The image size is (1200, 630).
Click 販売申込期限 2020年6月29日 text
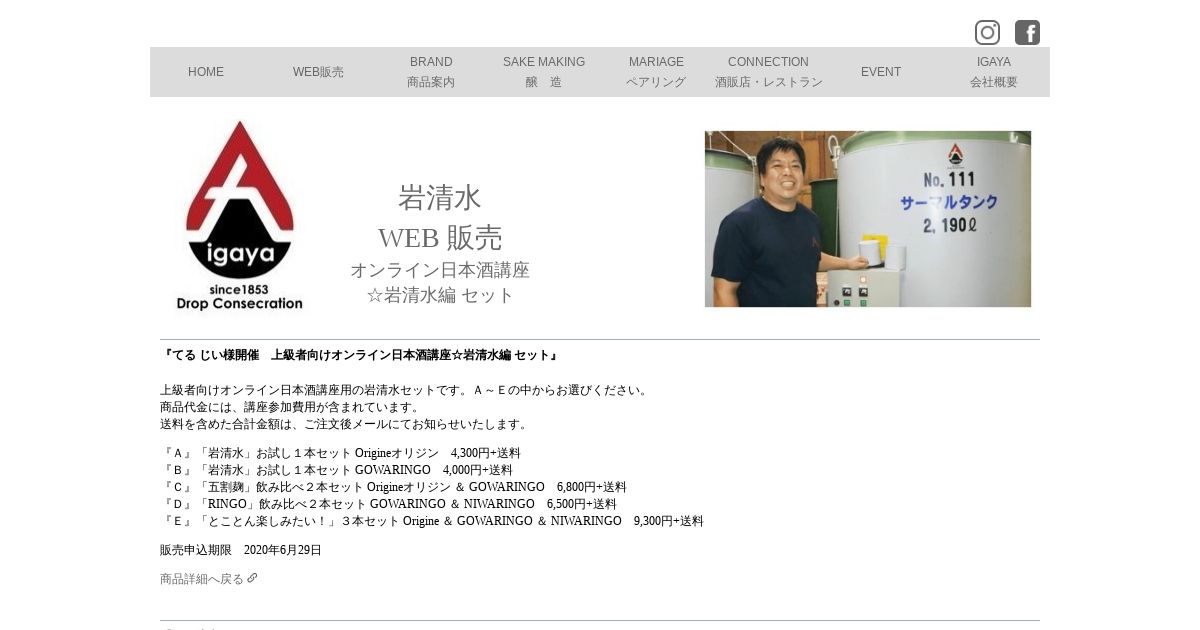[241, 550]
